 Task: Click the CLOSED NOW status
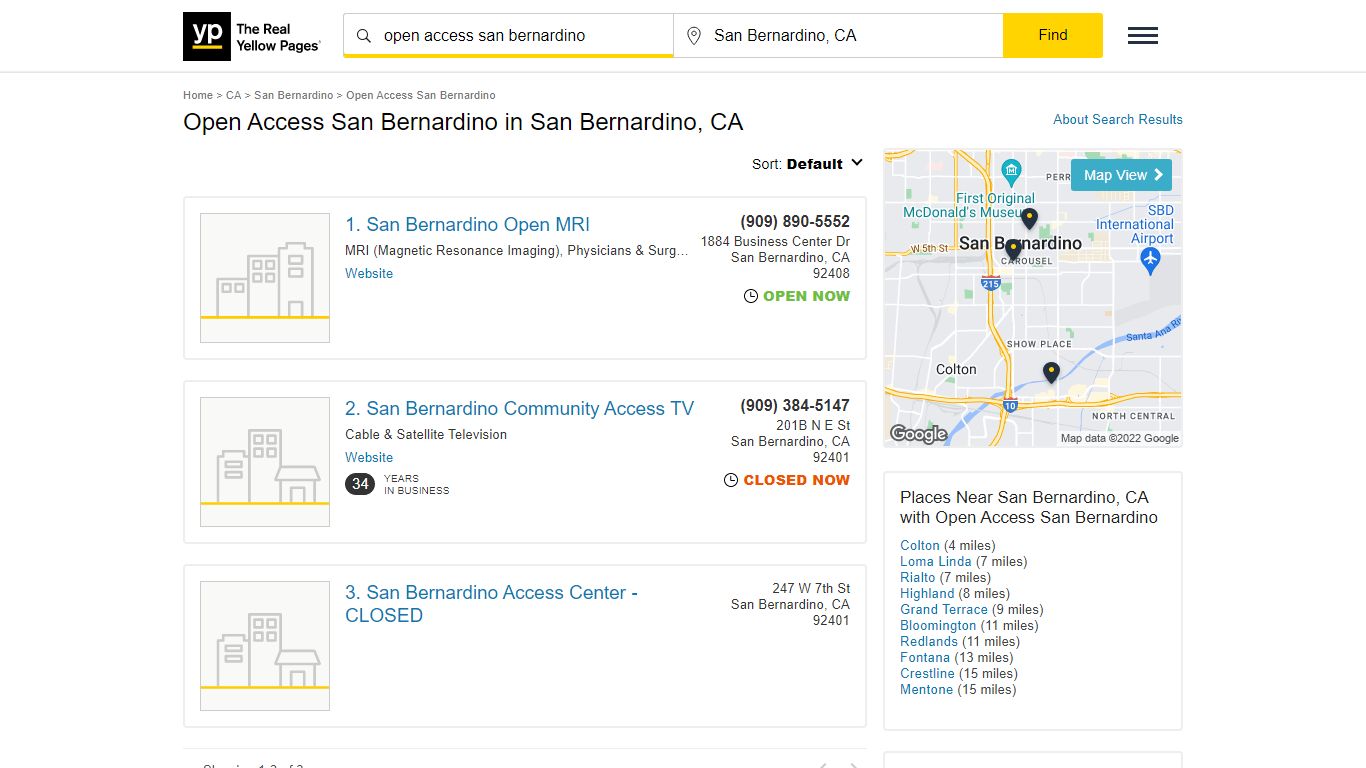tap(787, 480)
